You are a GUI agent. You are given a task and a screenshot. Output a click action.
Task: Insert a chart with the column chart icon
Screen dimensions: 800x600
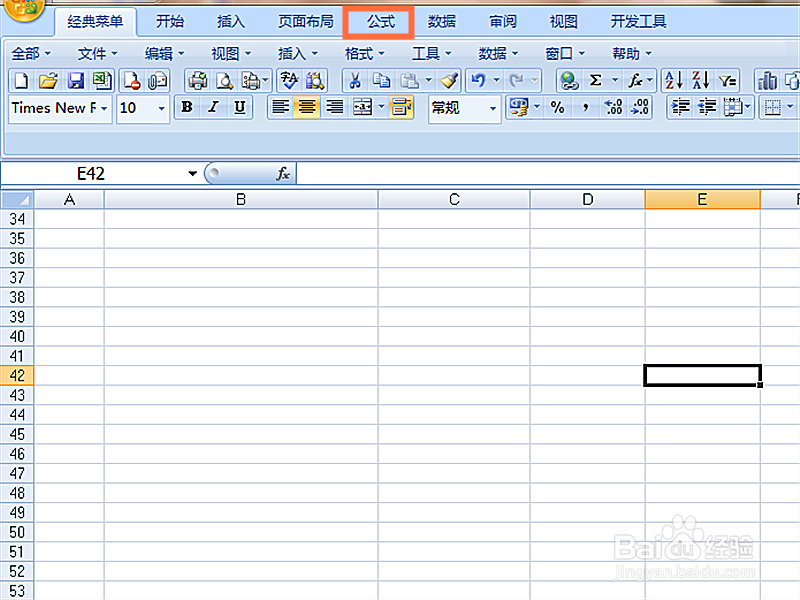(x=767, y=81)
